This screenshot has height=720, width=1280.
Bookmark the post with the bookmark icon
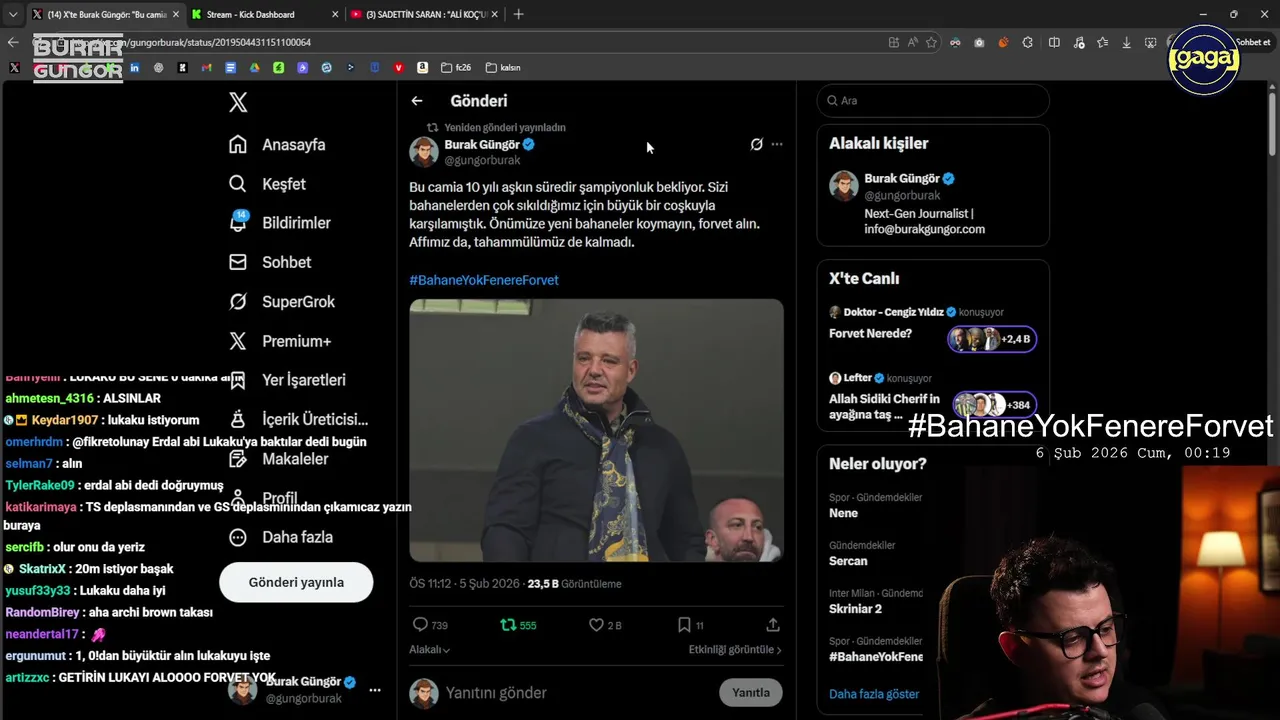click(x=690, y=625)
